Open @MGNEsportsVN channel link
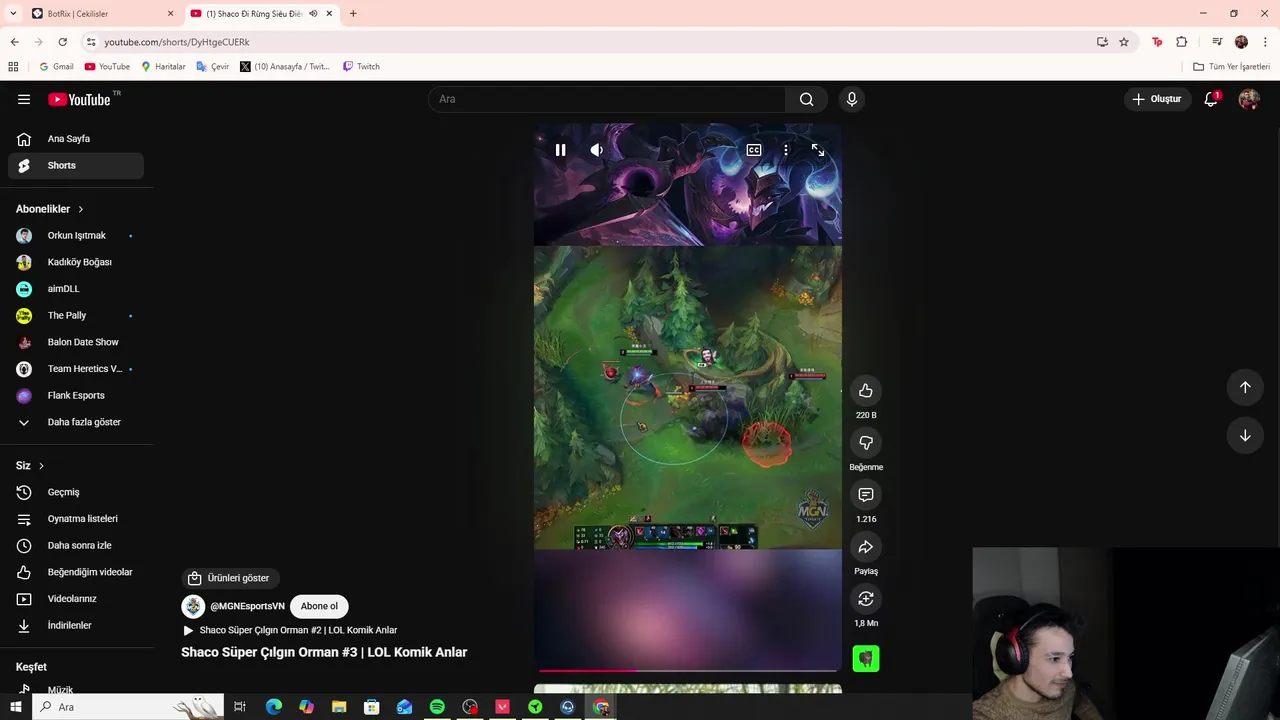The image size is (1280, 720). tap(247, 606)
